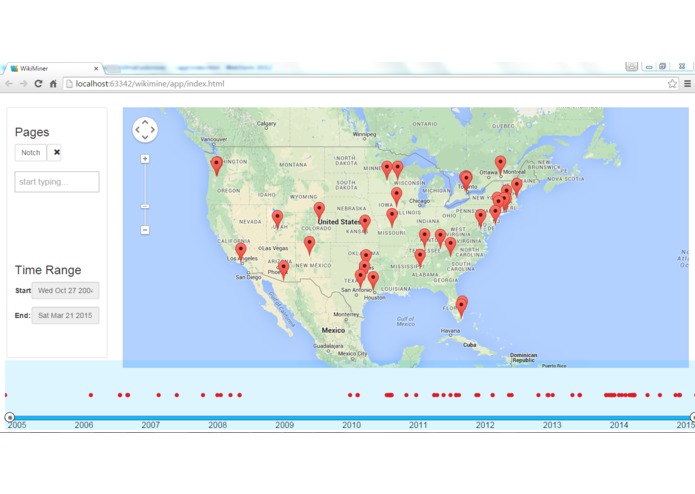Click the Time Range heading

tap(48, 270)
